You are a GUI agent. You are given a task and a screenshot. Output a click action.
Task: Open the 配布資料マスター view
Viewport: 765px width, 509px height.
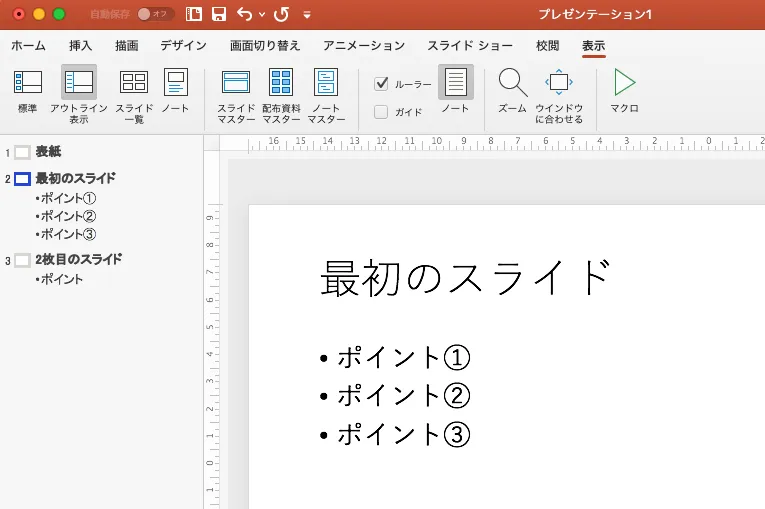coord(282,96)
